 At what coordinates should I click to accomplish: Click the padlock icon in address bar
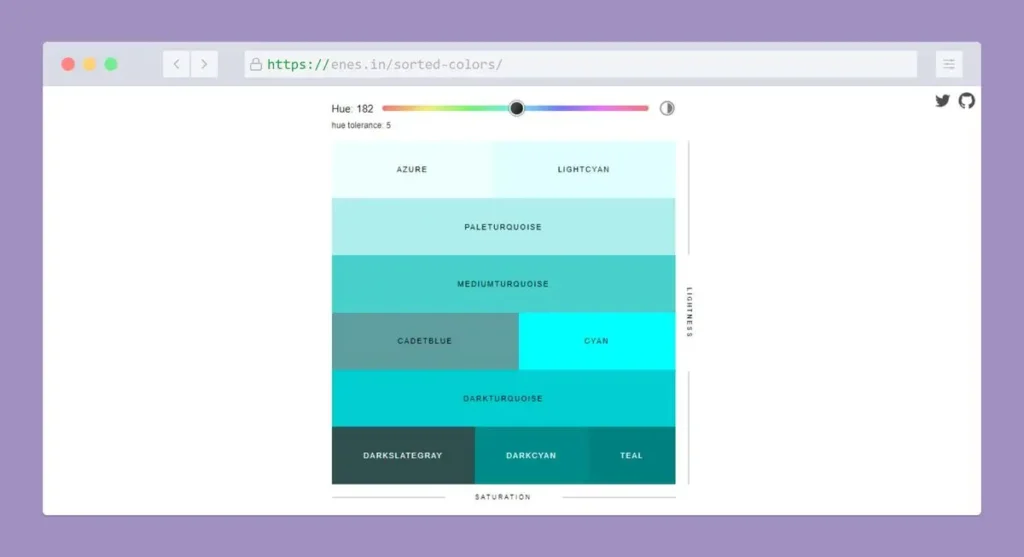pos(256,64)
